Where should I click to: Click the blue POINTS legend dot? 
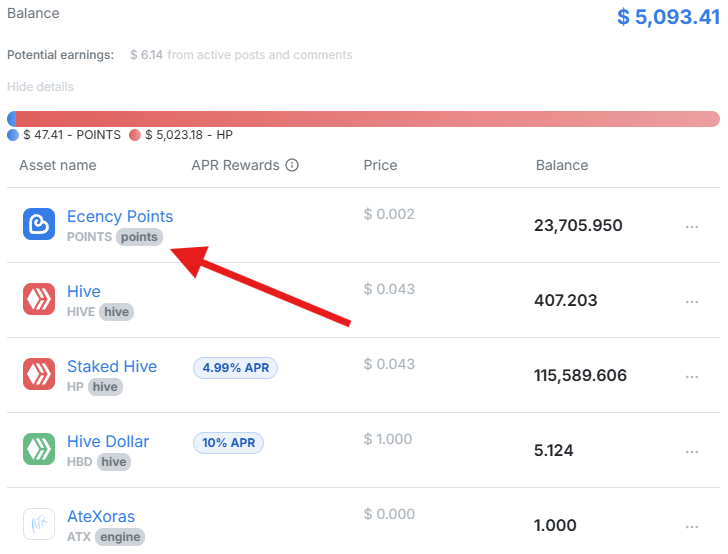[x=13, y=135]
